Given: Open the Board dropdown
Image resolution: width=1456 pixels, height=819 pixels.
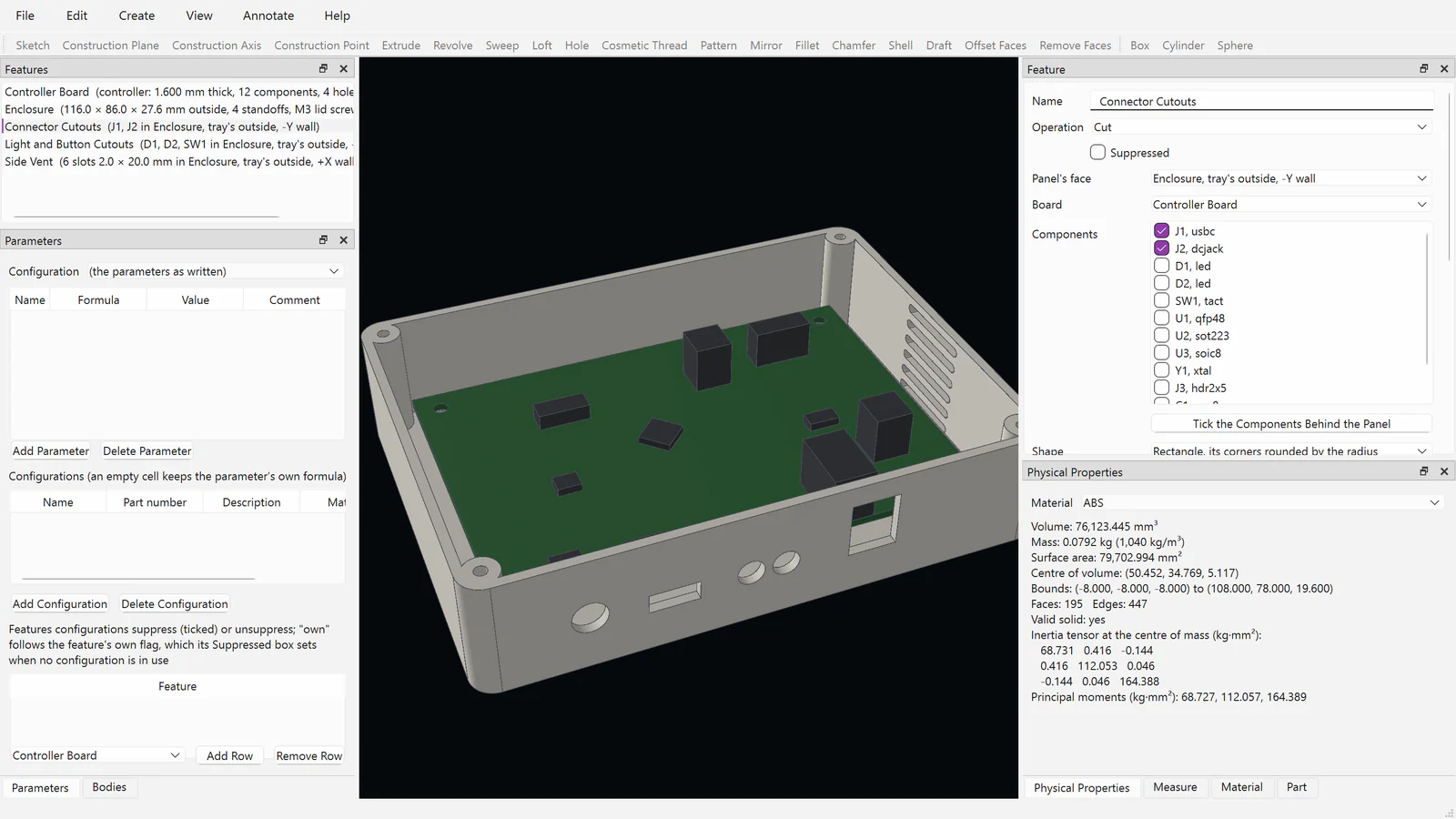Looking at the screenshot, I should pyautogui.click(x=1290, y=205).
